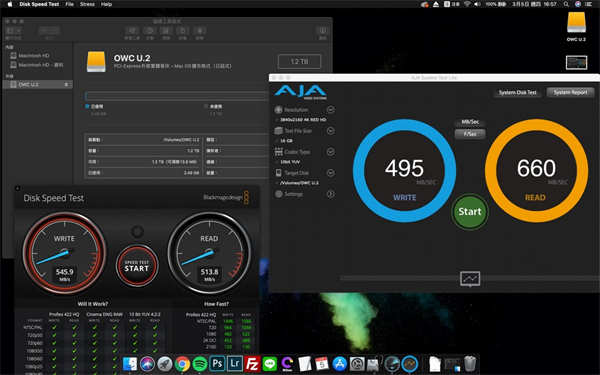Click the screenshot thumbnail on the desktop
This screenshot has height=375, width=600.
tap(576, 62)
